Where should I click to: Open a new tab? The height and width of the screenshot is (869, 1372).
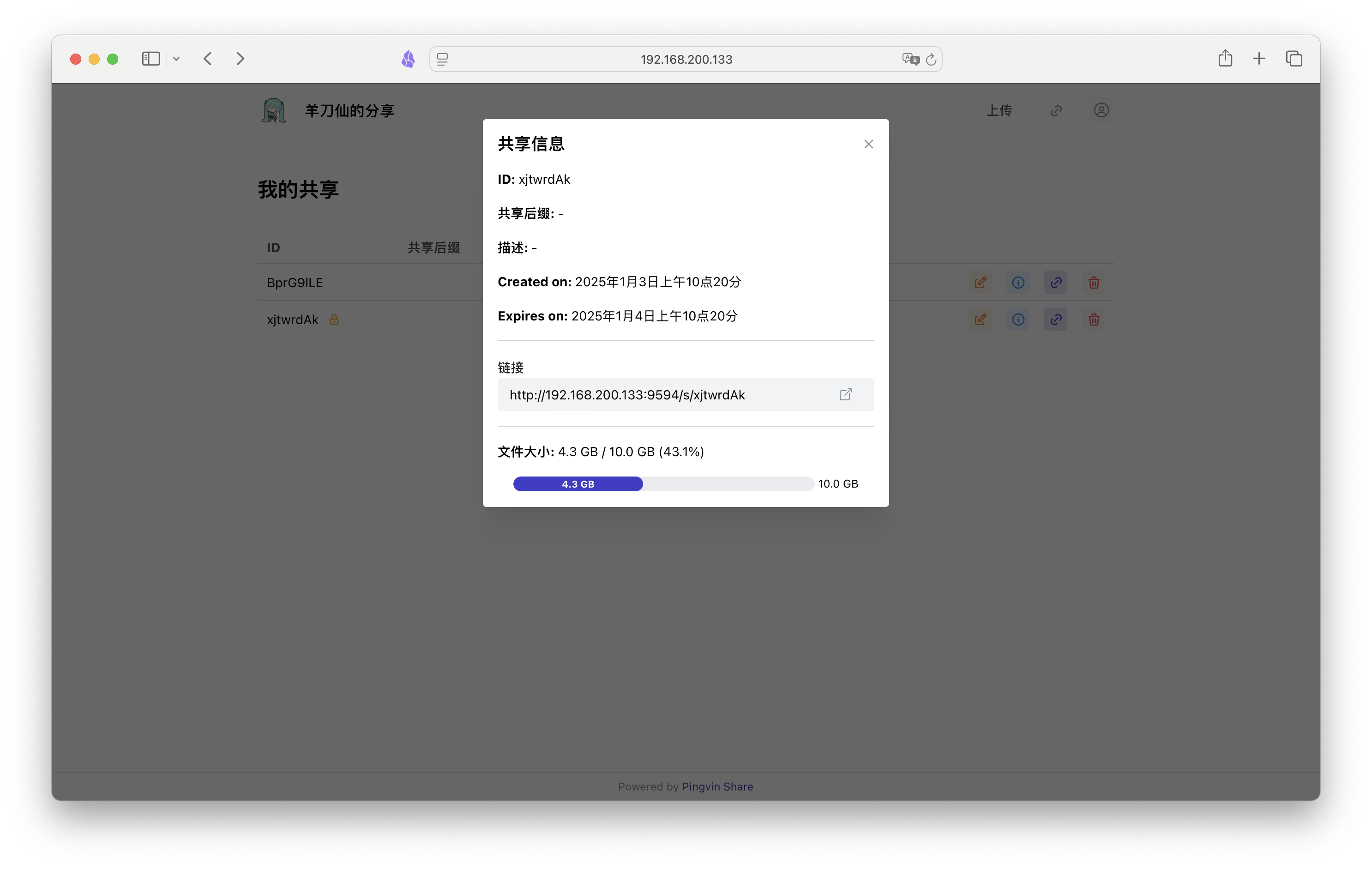coord(1259,59)
